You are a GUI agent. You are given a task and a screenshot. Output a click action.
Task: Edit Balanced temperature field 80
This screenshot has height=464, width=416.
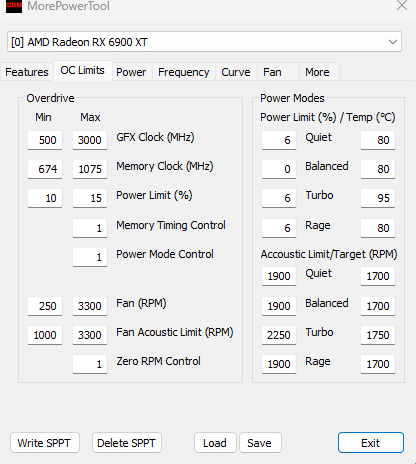pyautogui.click(x=378, y=169)
